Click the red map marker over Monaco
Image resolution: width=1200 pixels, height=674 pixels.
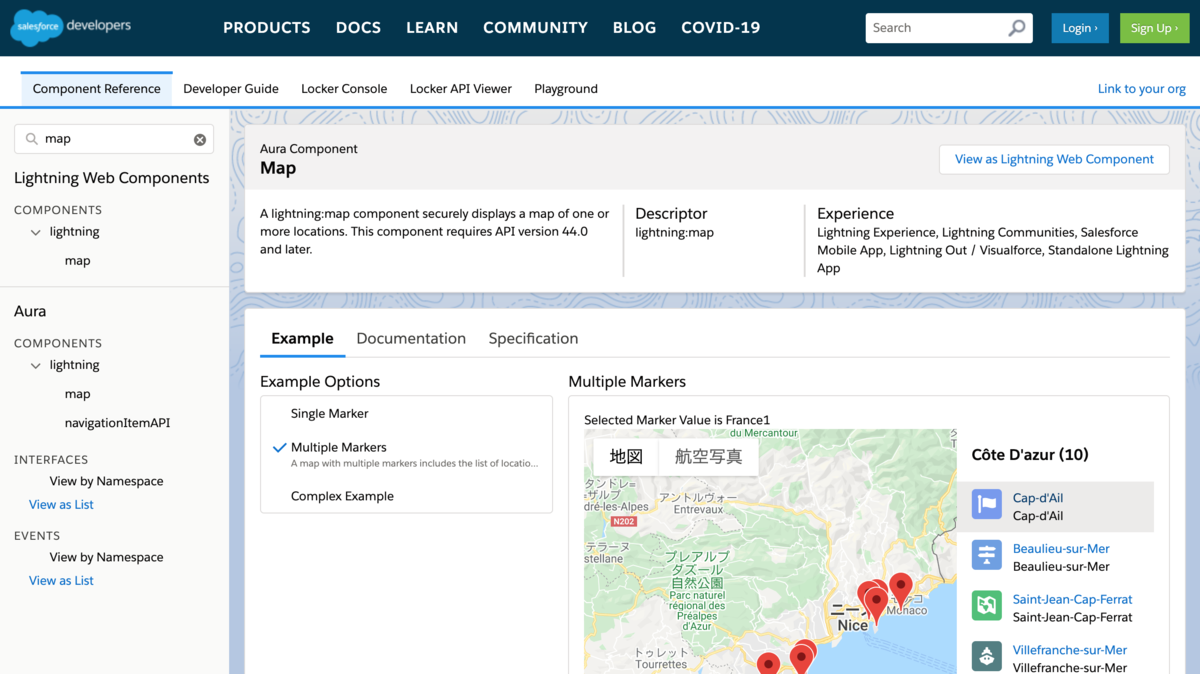[901, 590]
